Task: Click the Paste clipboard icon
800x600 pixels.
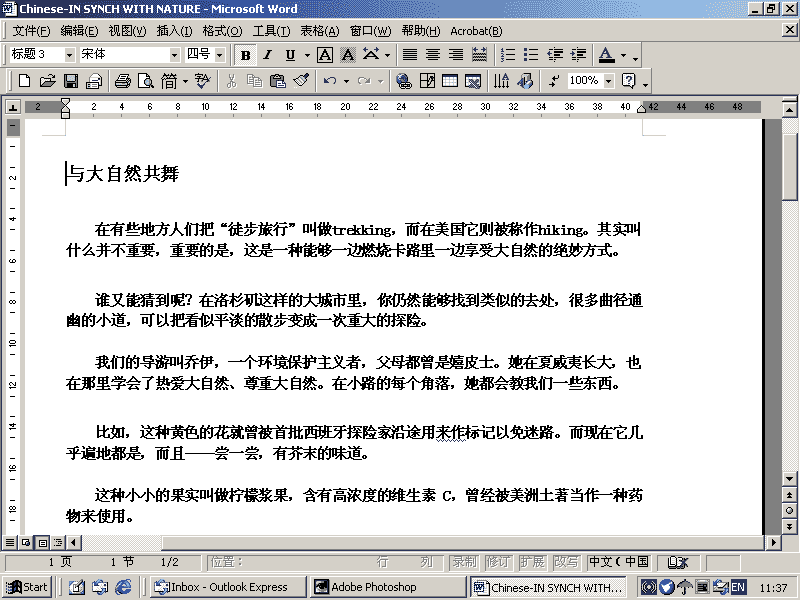Action: click(277, 81)
